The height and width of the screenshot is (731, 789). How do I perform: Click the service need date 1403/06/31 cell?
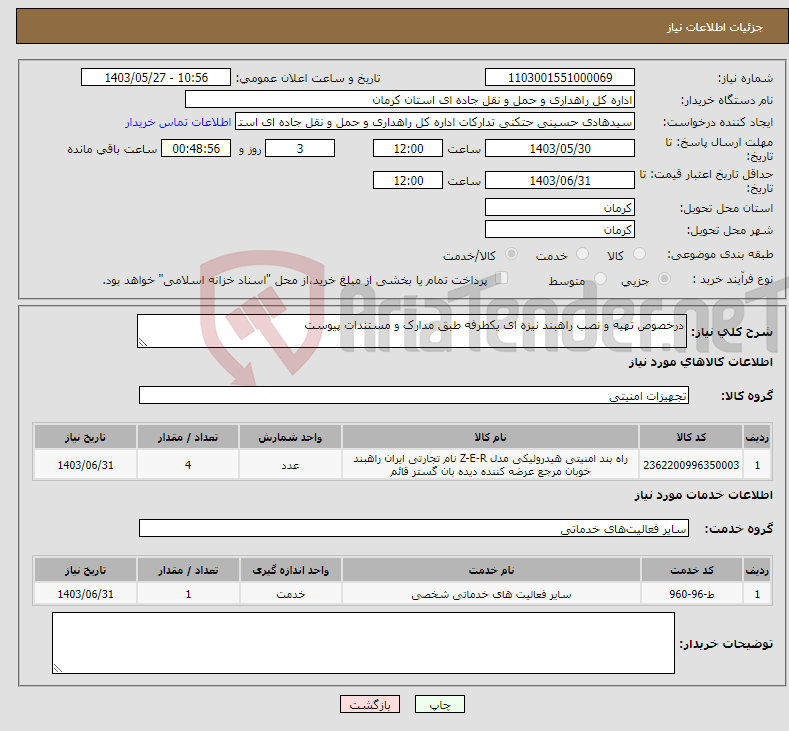tap(86, 594)
